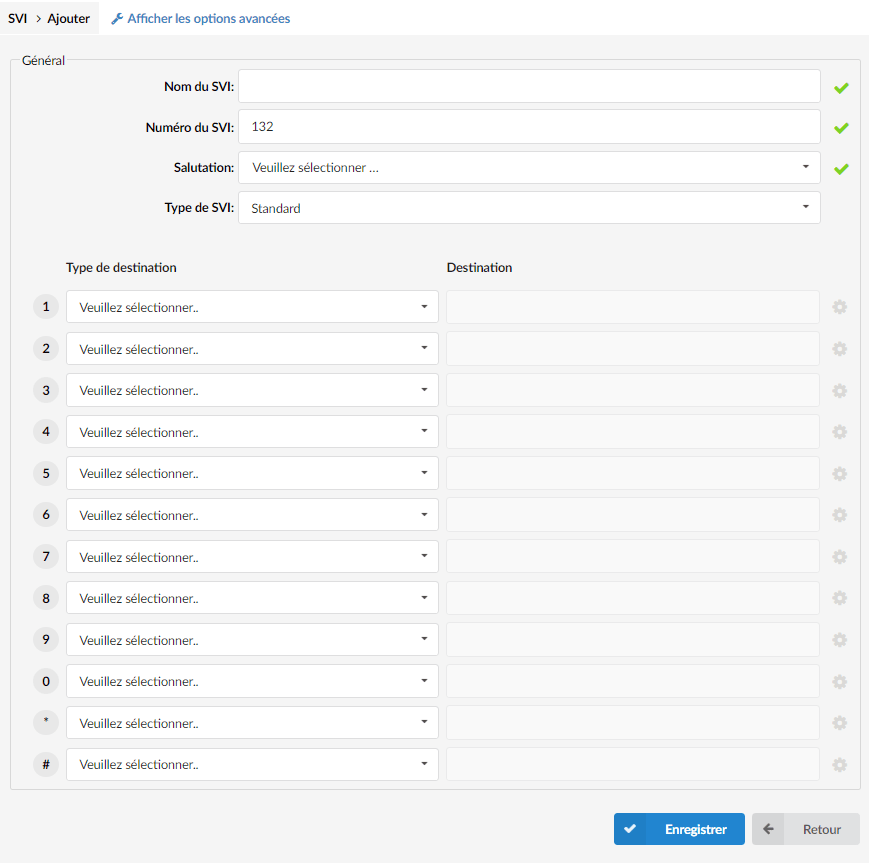Click the wrench icon for advanced options
Screen dimensions: 869x865
[x=117, y=19]
